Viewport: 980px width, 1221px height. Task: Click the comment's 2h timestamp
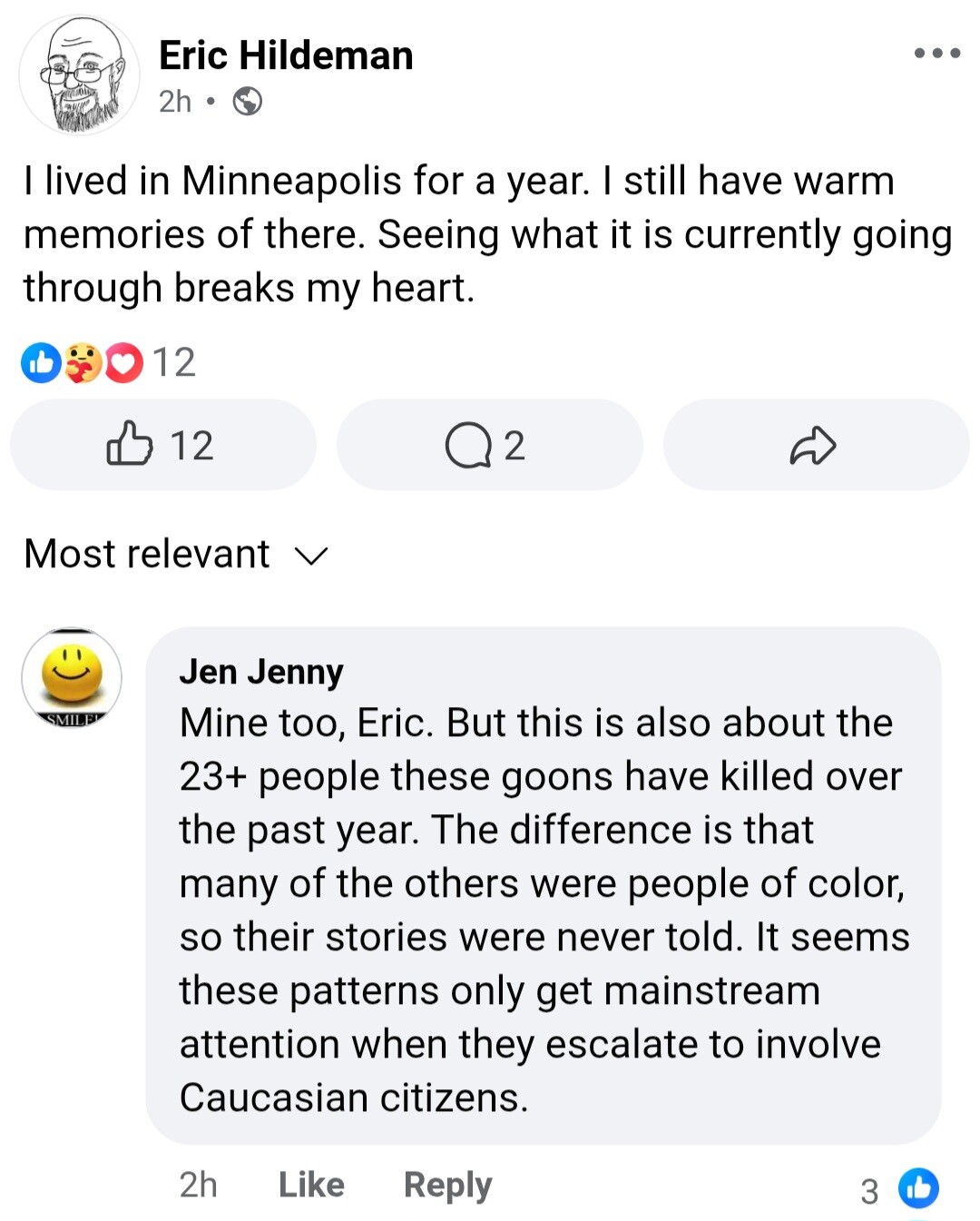tap(198, 1185)
